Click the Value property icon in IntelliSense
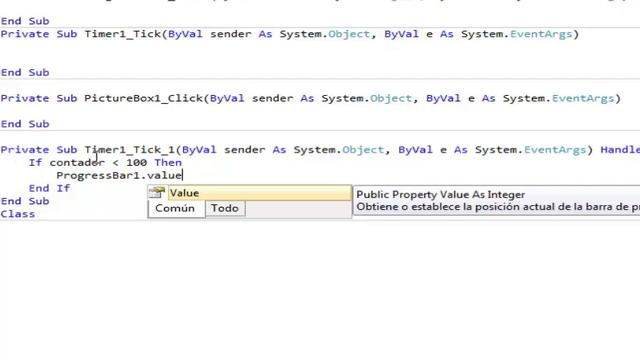The width and height of the screenshot is (640, 360). tap(157, 193)
